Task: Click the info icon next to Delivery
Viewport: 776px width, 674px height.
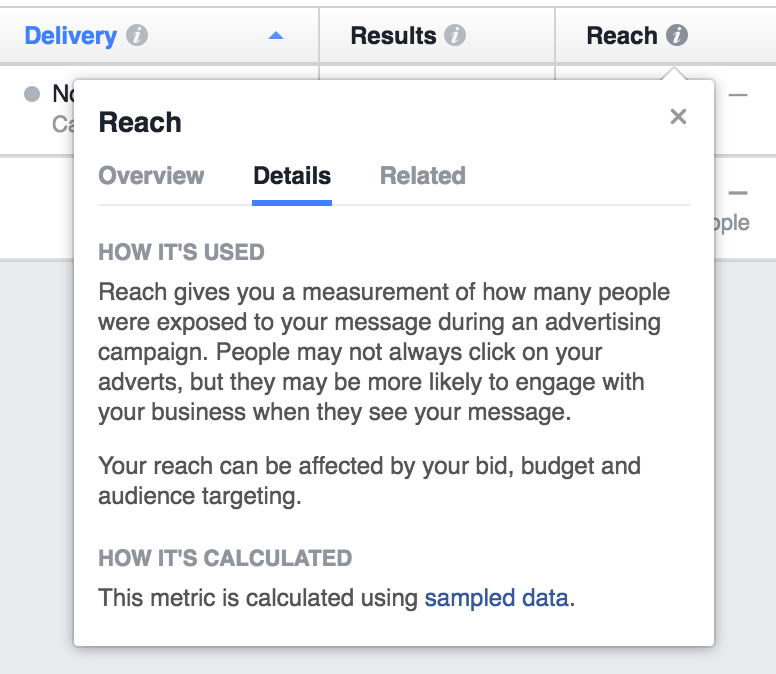Action: (x=138, y=36)
